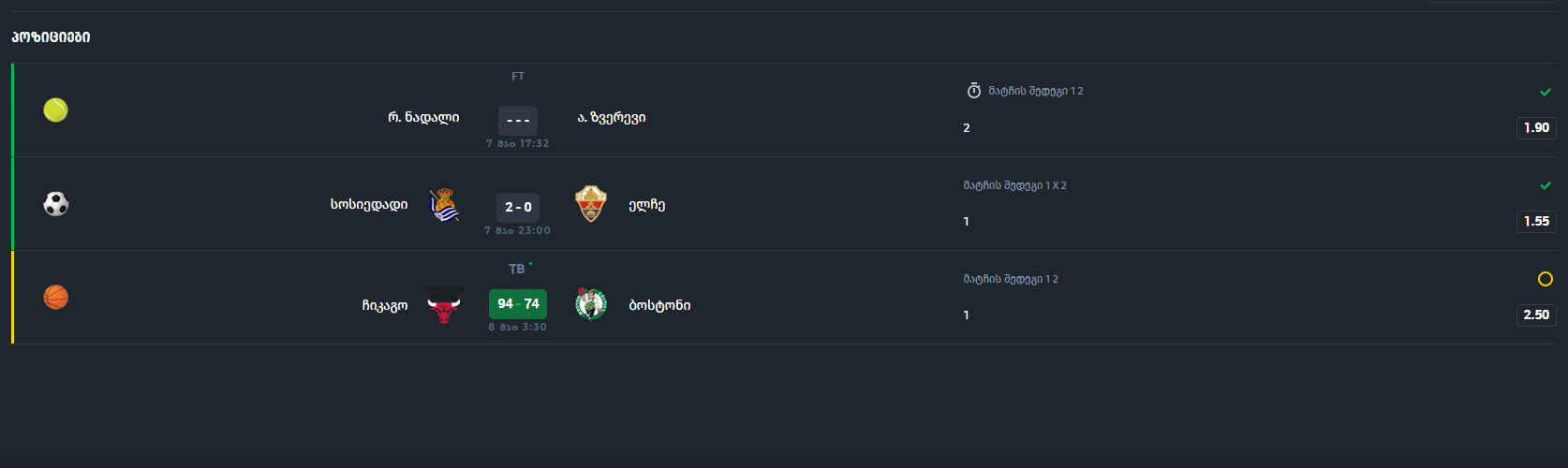Select the 1.90 odds box
The height and width of the screenshot is (468, 1568).
[x=1536, y=128]
